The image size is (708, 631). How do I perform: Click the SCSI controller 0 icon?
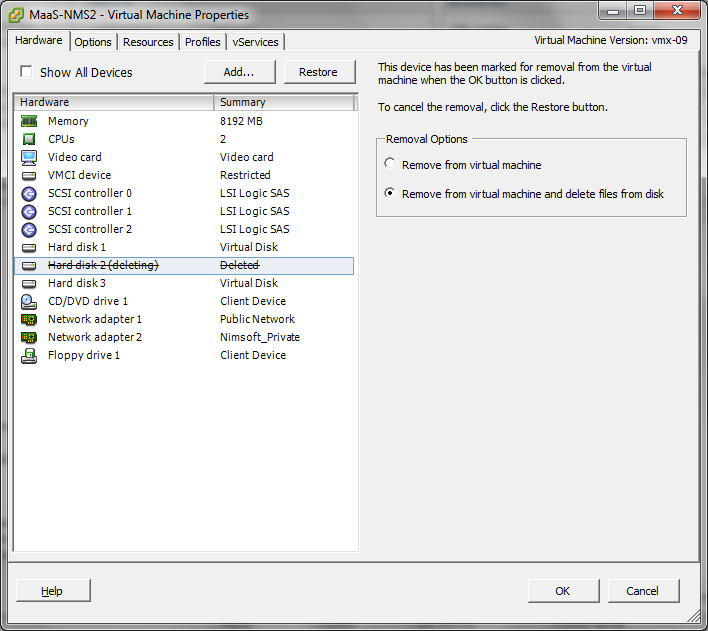click(x=29, y=193)
